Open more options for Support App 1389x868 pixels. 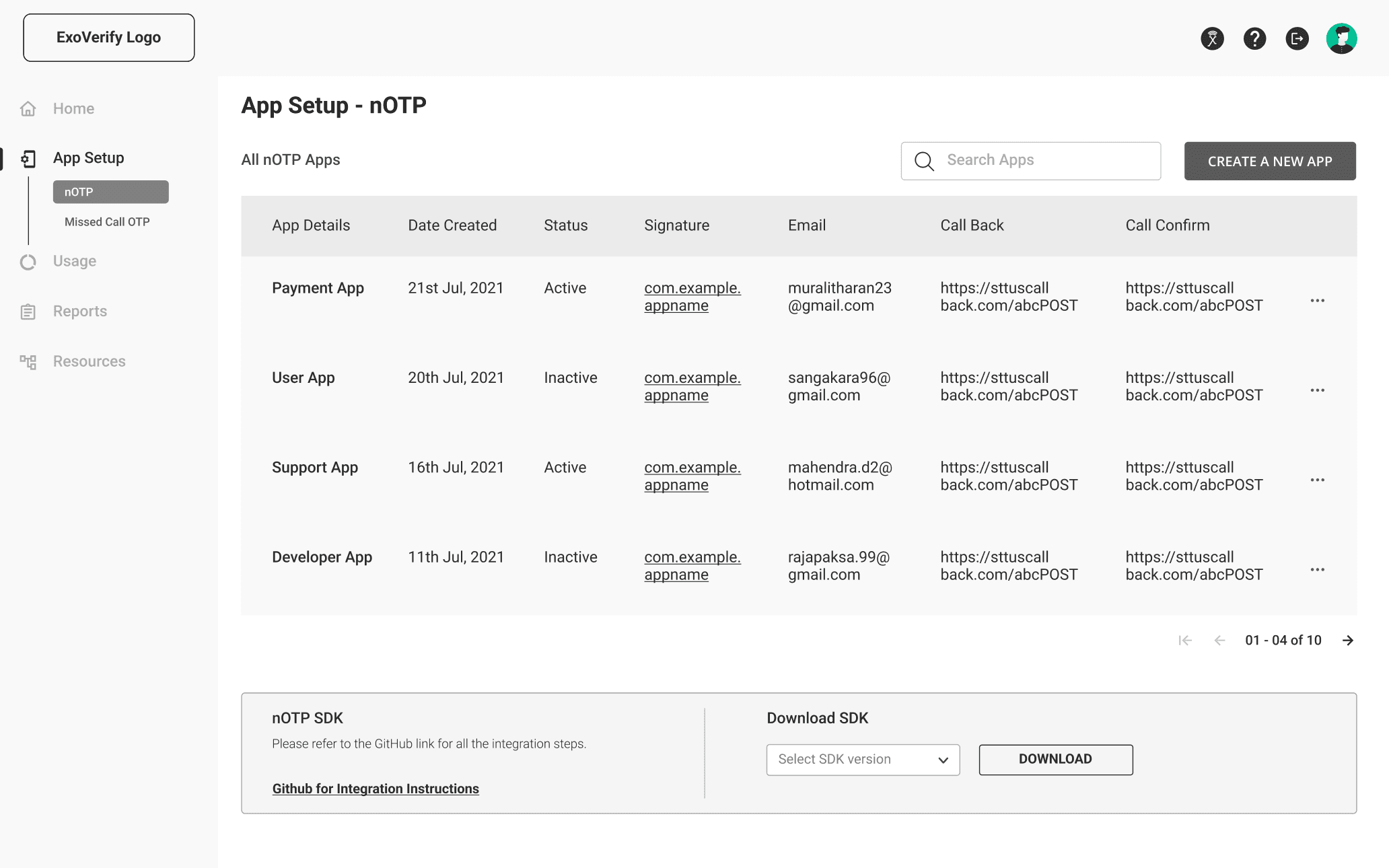coord(1317,480)
